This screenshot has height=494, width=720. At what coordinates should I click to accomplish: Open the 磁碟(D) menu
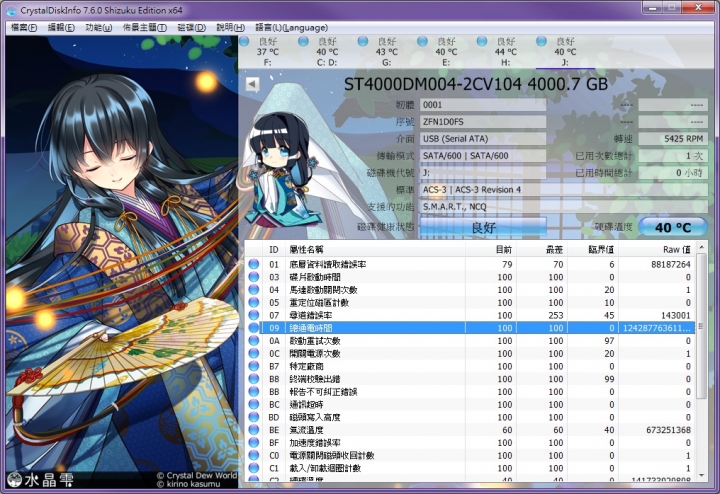[x=191, y=28]
